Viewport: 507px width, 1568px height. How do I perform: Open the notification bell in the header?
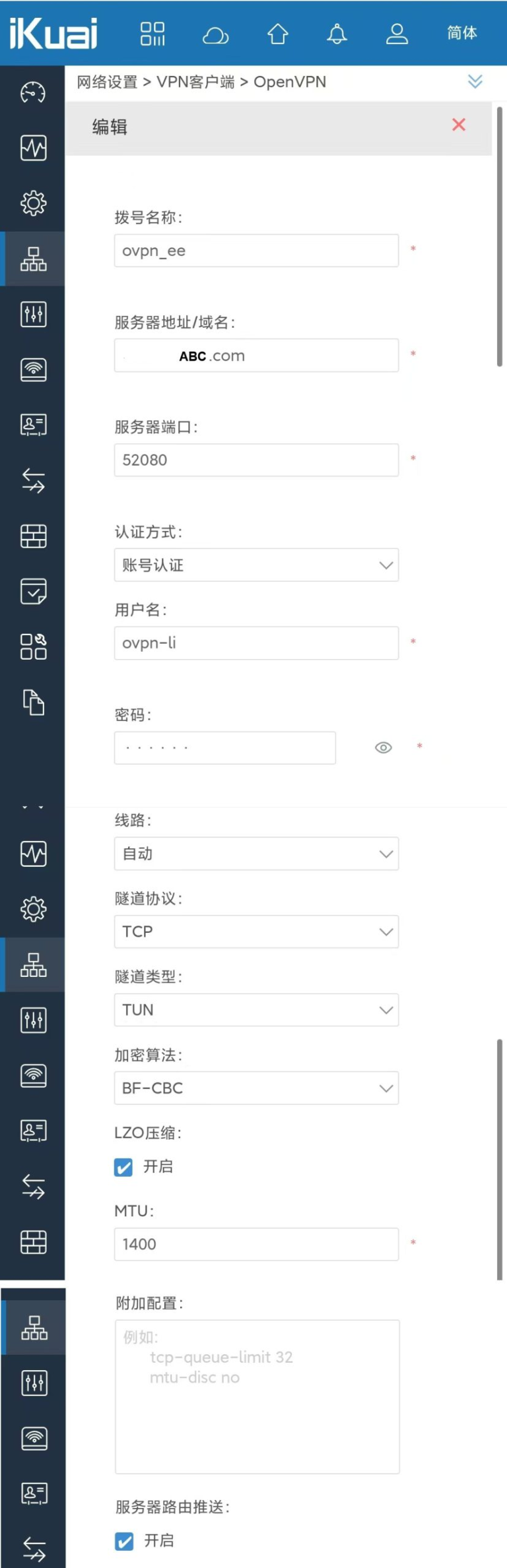click(337, 34)
